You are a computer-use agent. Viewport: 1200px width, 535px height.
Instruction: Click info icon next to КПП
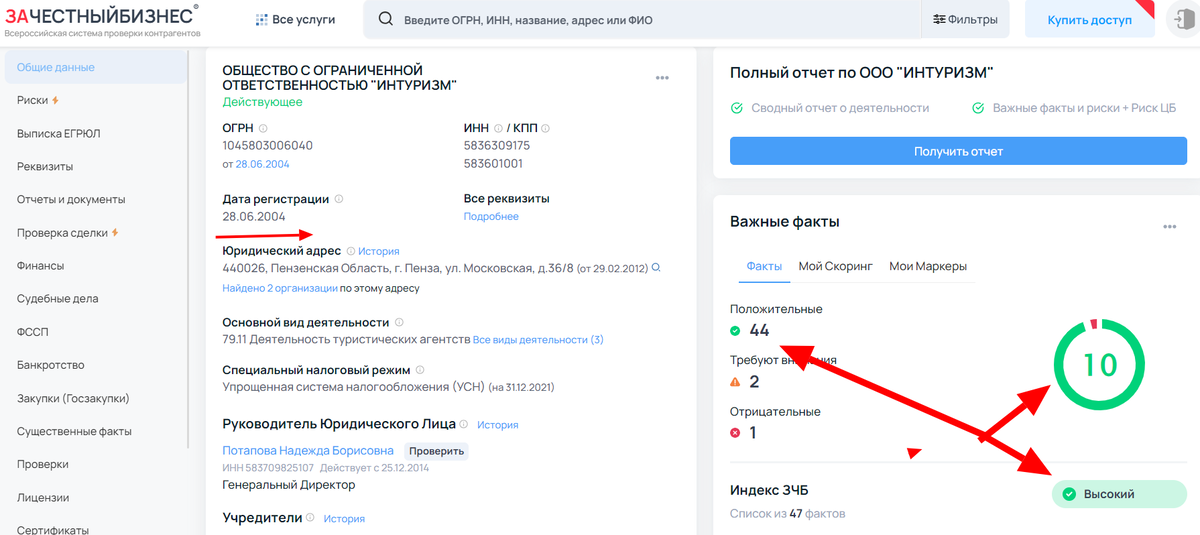coord(546,128)
